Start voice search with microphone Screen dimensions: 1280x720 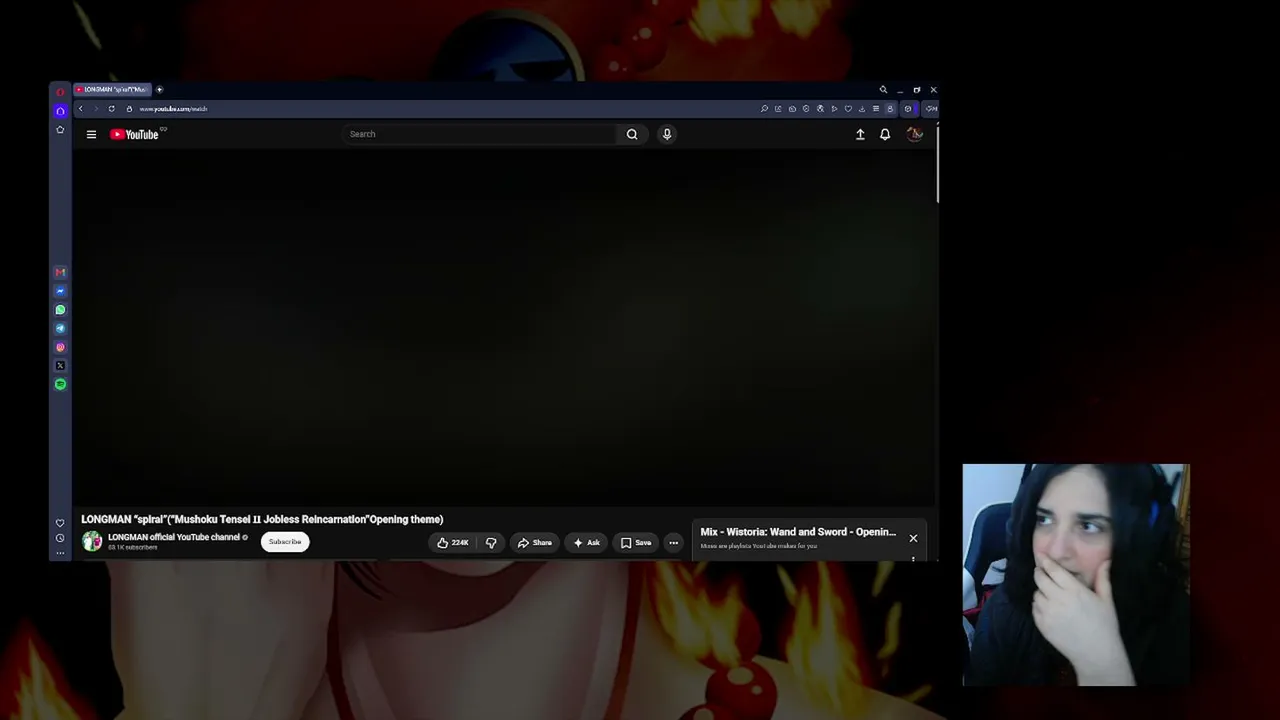tap(667, 134)
